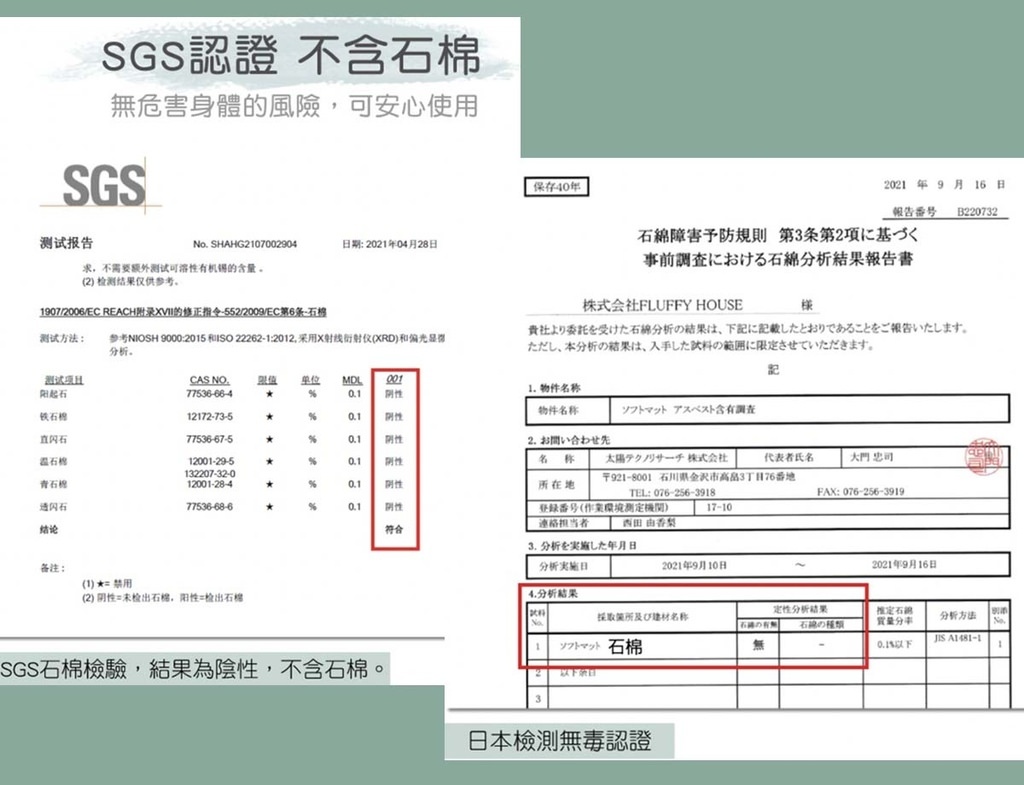
Task: Click the caption "SGS石棉檢驗，結果為陰性，不含石棉。"
Action: click(x=194, y=669)
